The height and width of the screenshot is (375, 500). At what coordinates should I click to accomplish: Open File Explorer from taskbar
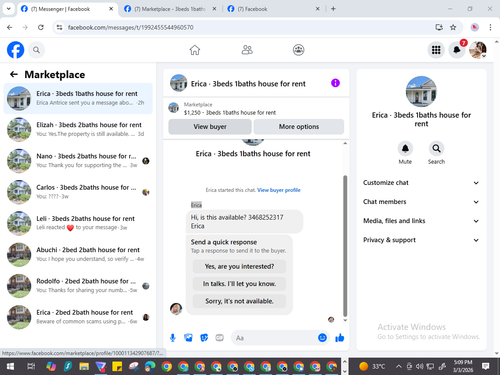point(84,367)
